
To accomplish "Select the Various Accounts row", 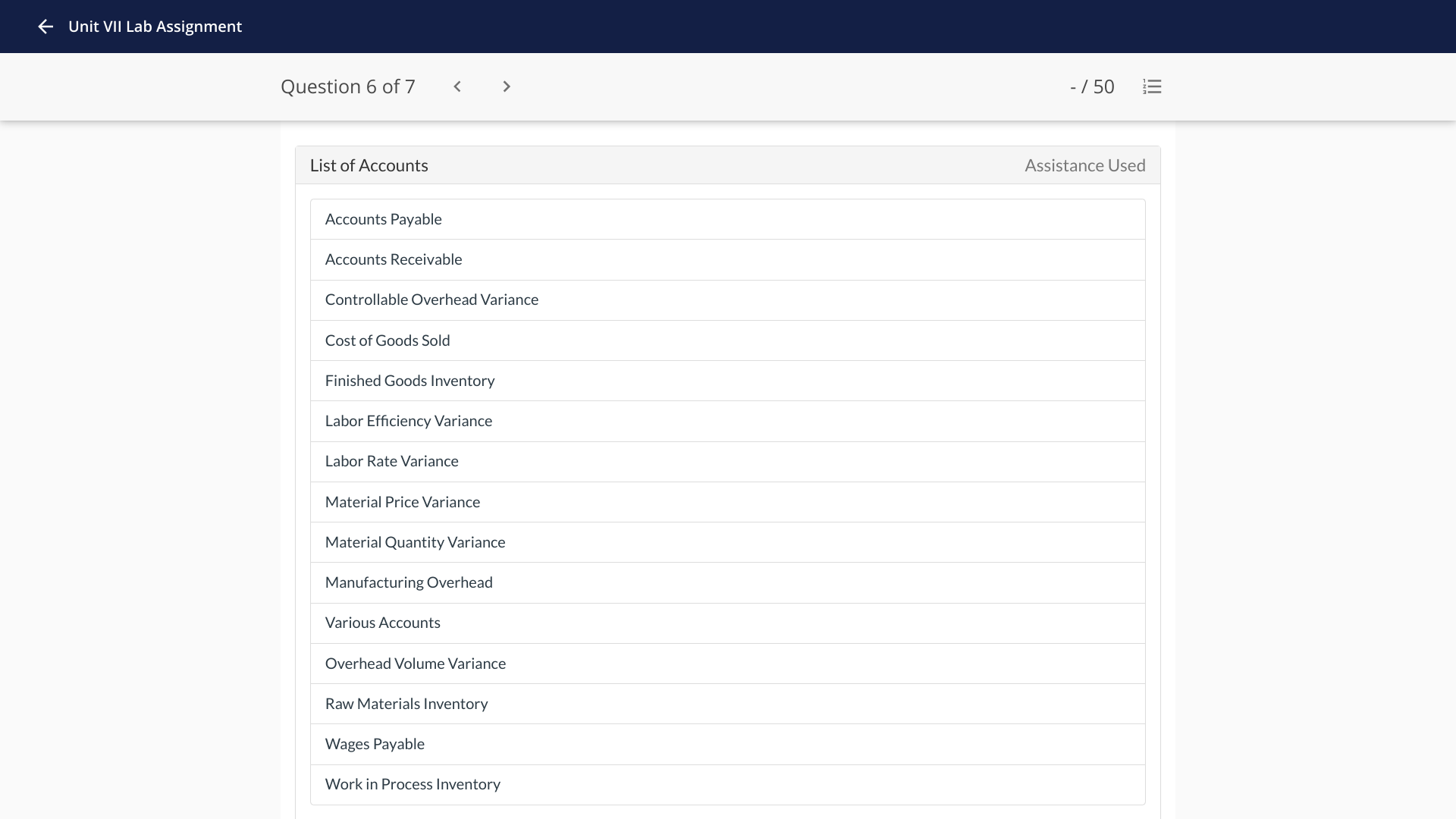I will coord(382,623).
